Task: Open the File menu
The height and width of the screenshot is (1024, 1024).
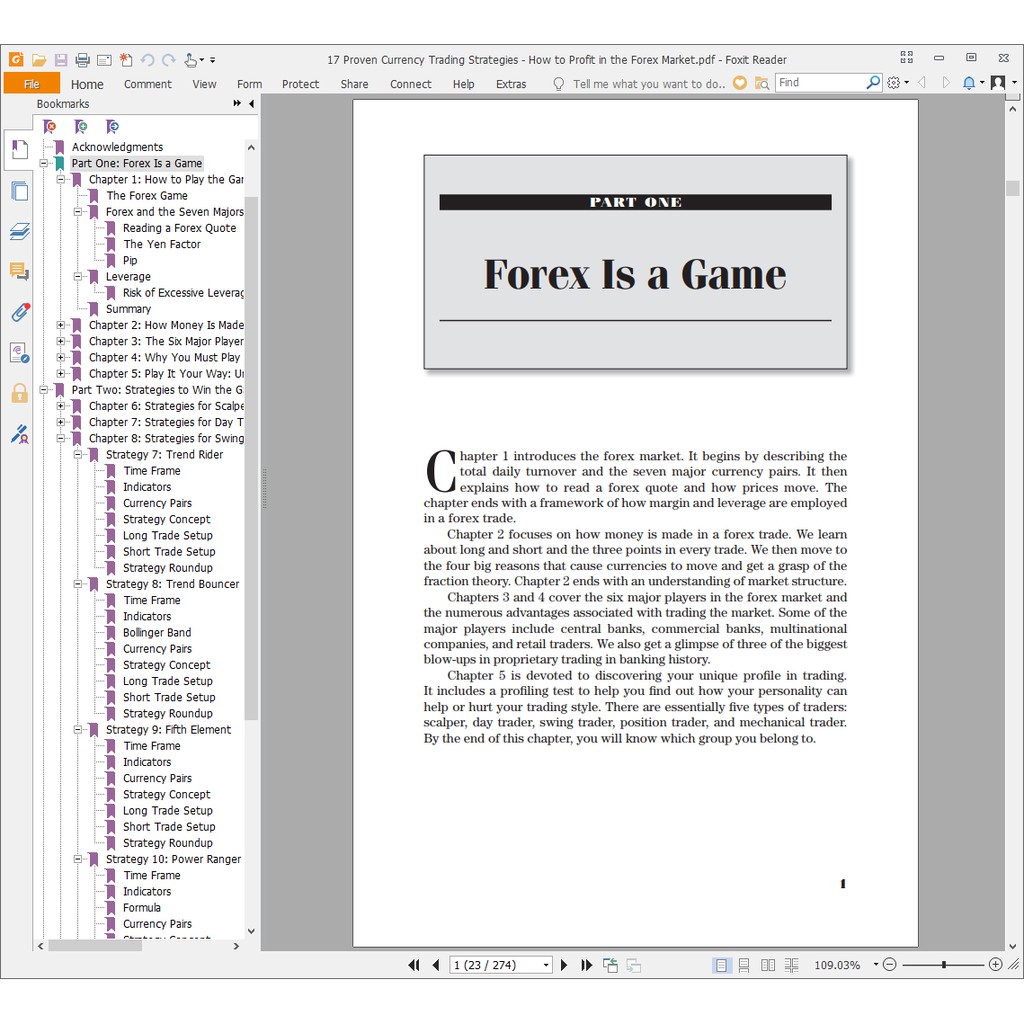Action: 31,84
